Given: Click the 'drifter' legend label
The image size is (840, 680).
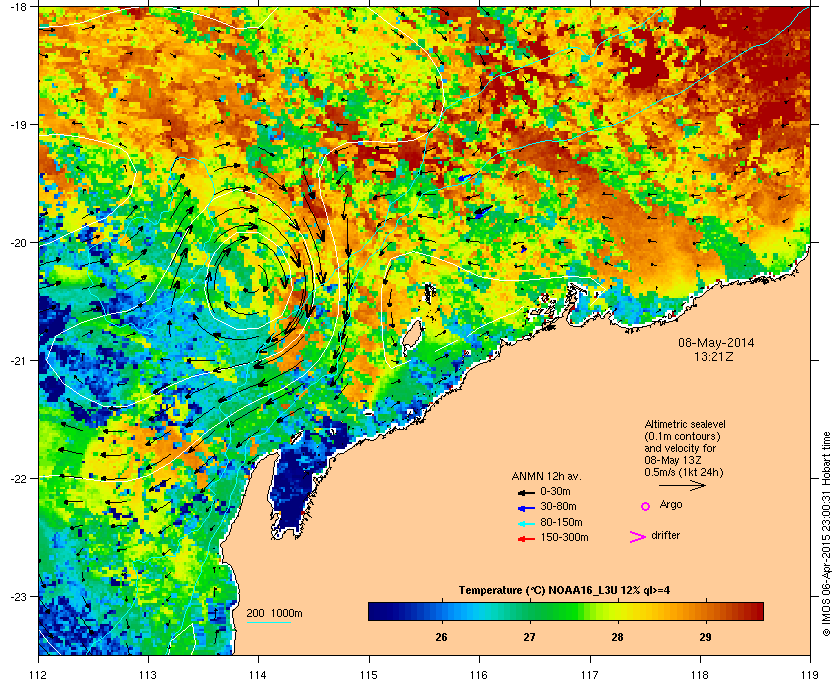Looking at the screenshot, I should coord(666,535).
